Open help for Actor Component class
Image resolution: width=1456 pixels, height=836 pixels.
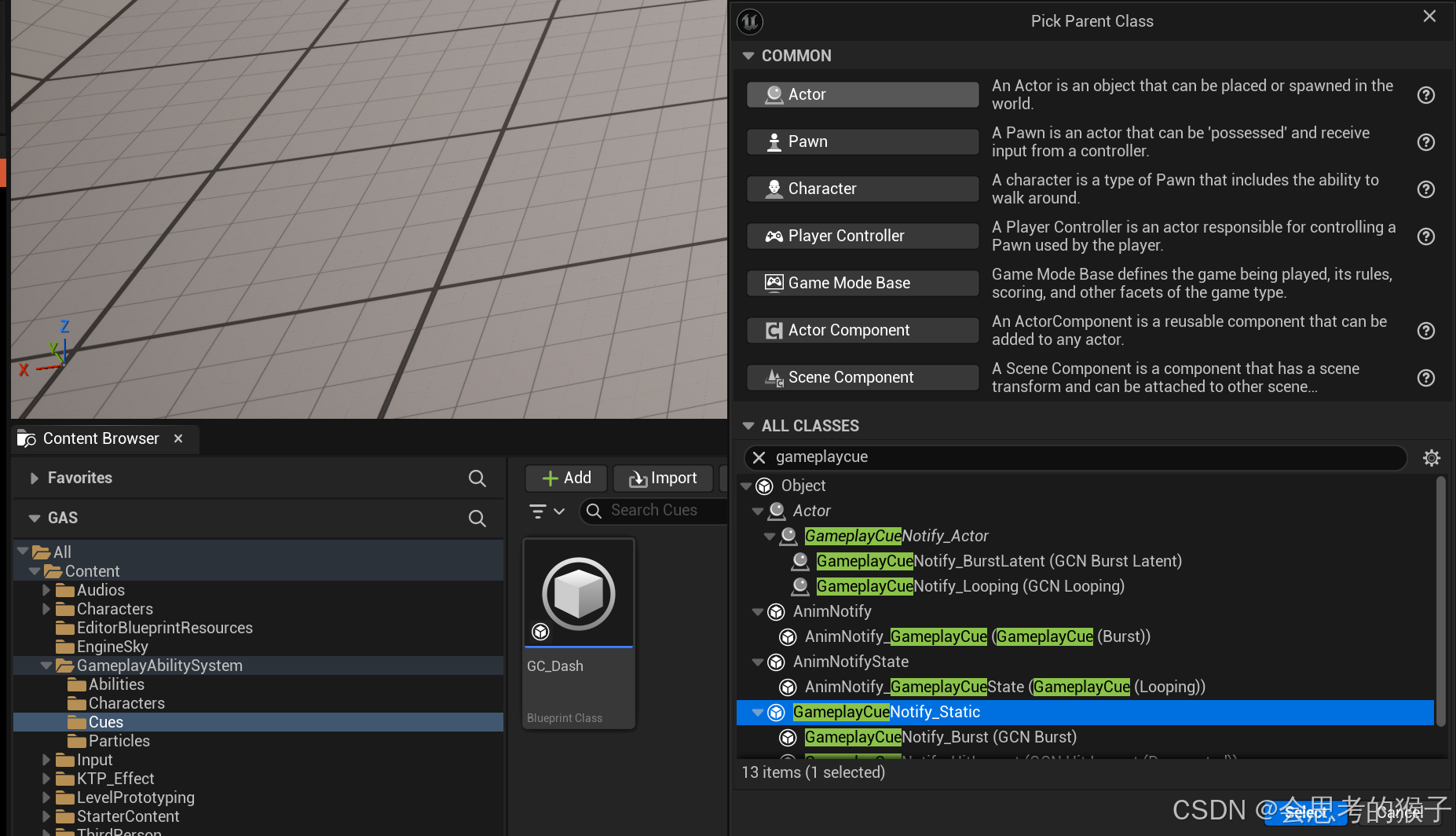pos(1426,331)
